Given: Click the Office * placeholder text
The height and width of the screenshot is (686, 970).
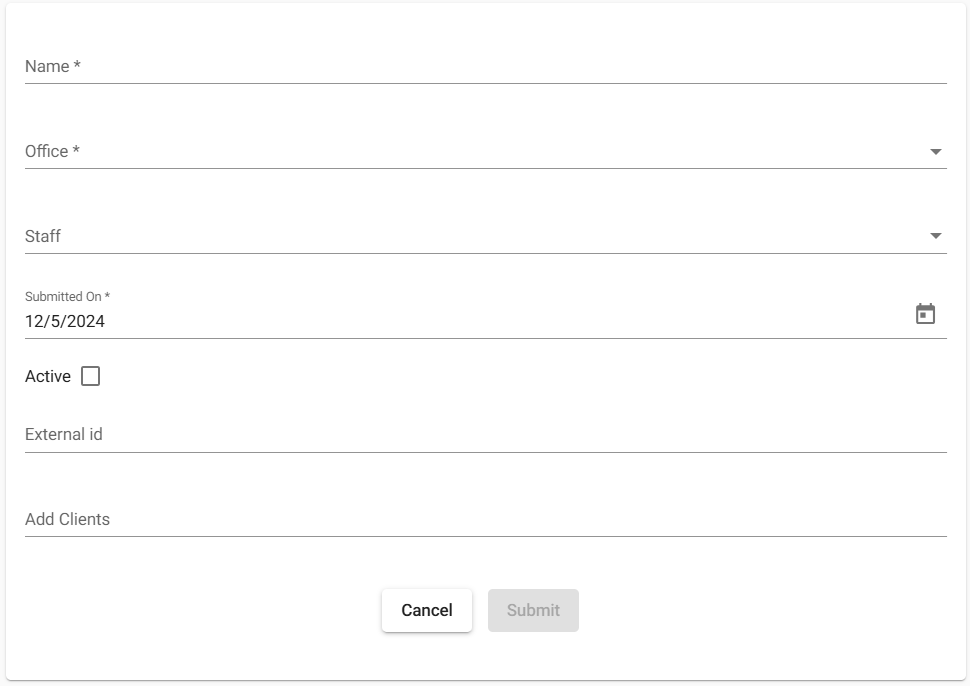Looking at the screenshot, I should tap(52, 152).
